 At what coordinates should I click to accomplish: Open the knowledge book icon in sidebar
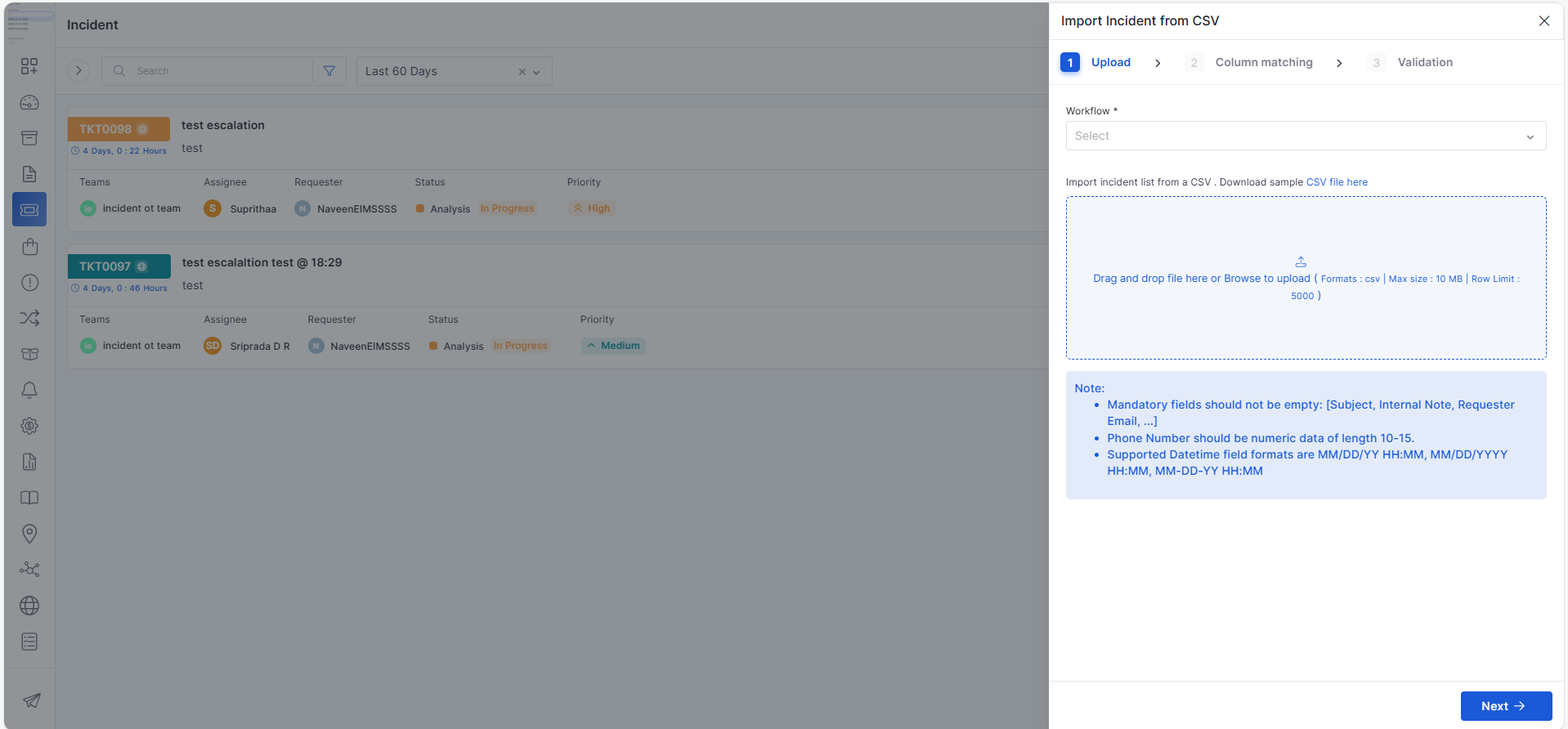pos(29,498)
